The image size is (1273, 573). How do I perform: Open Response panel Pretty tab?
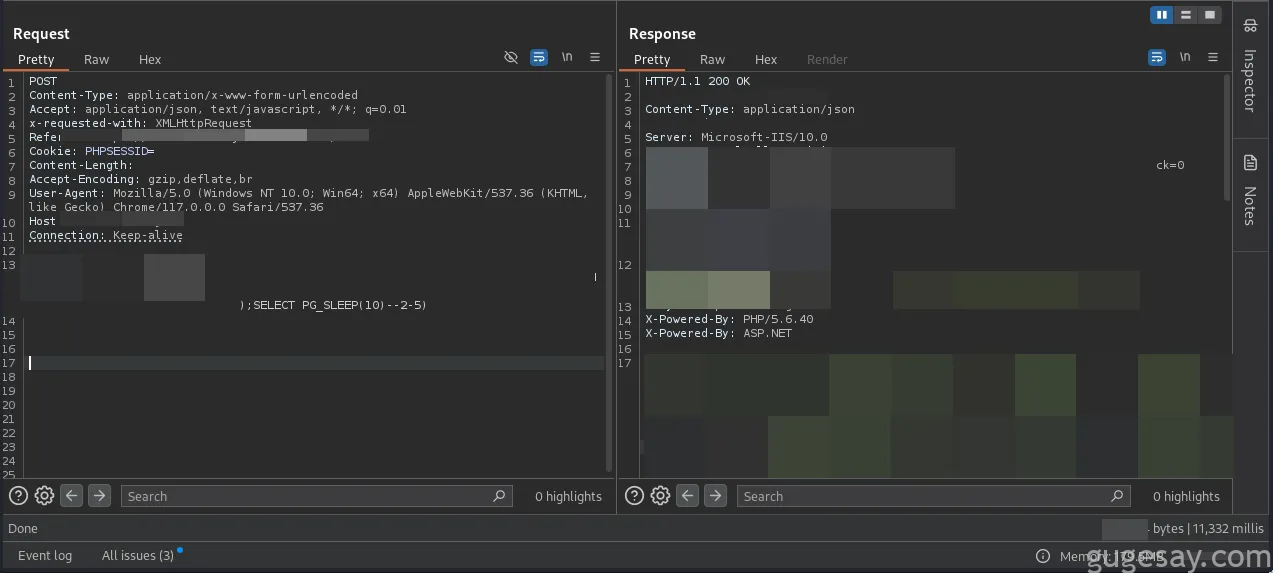click(x=652, y=60)
